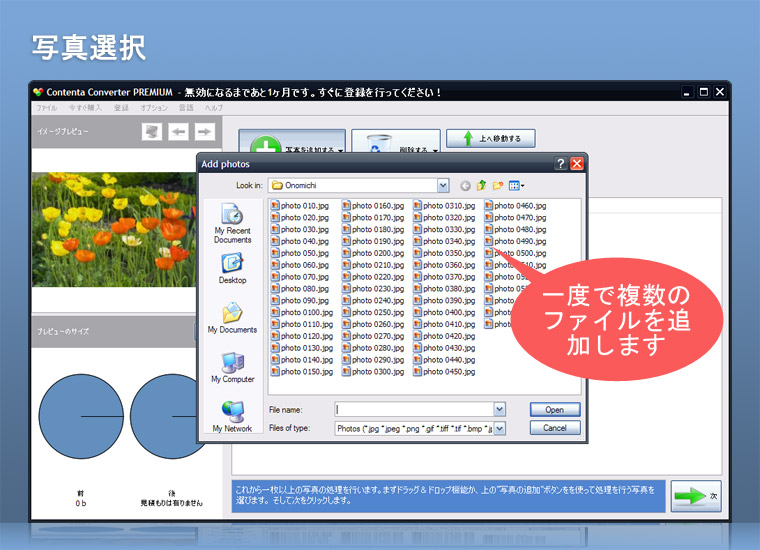Open the 今すぐ購入 menu

(85, 108)
